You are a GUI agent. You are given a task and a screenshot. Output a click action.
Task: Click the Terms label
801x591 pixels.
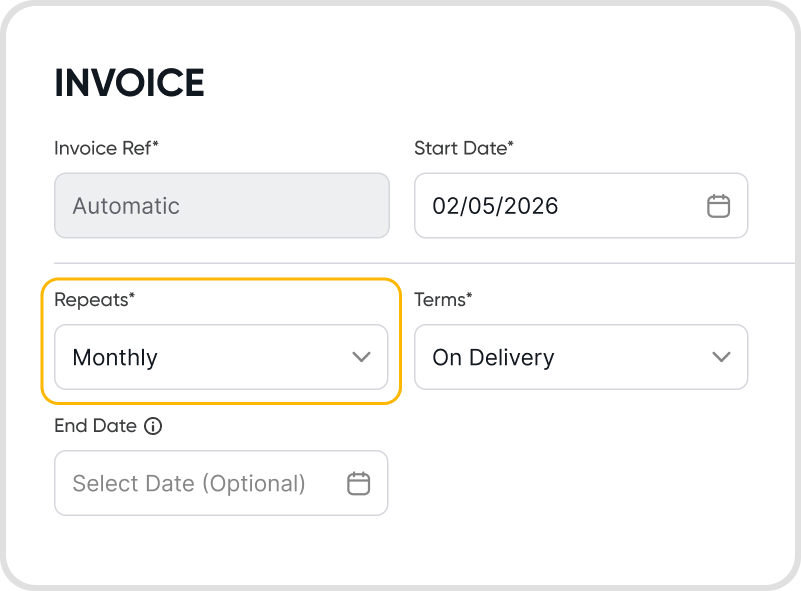443,299
